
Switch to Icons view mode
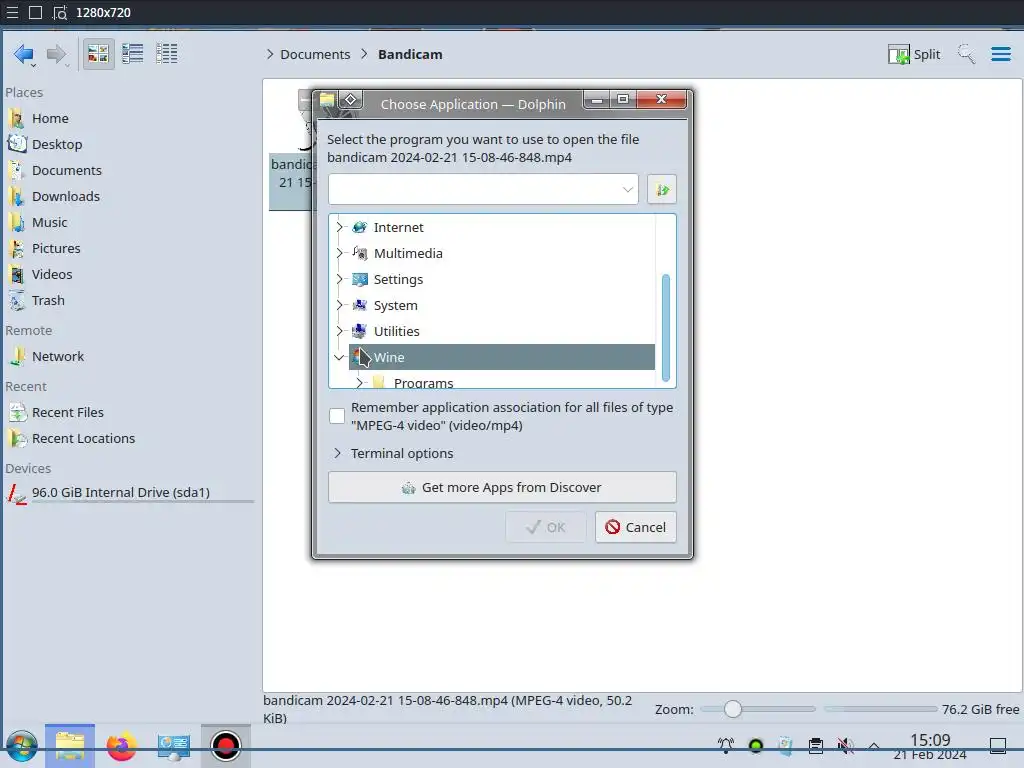pos(98,54)
